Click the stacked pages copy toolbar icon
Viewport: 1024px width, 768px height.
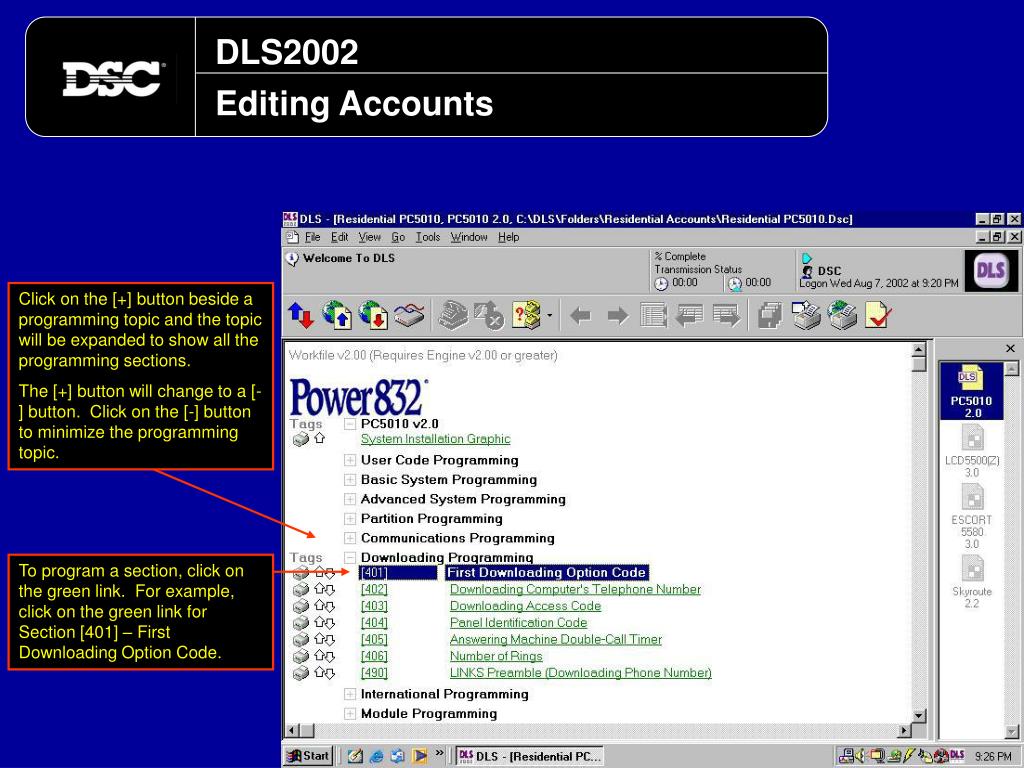770,315
